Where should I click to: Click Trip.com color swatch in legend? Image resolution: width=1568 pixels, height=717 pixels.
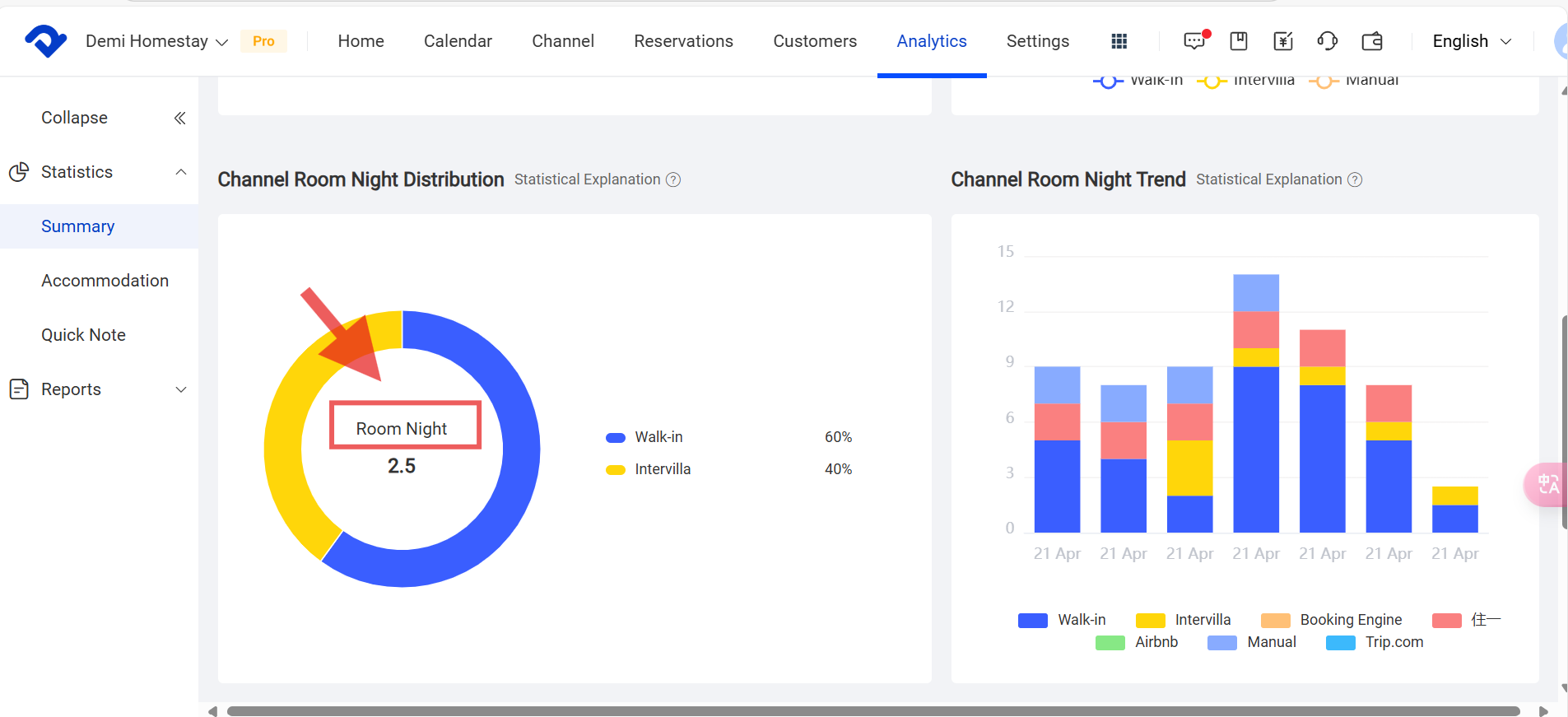(x=1341, y=643)
